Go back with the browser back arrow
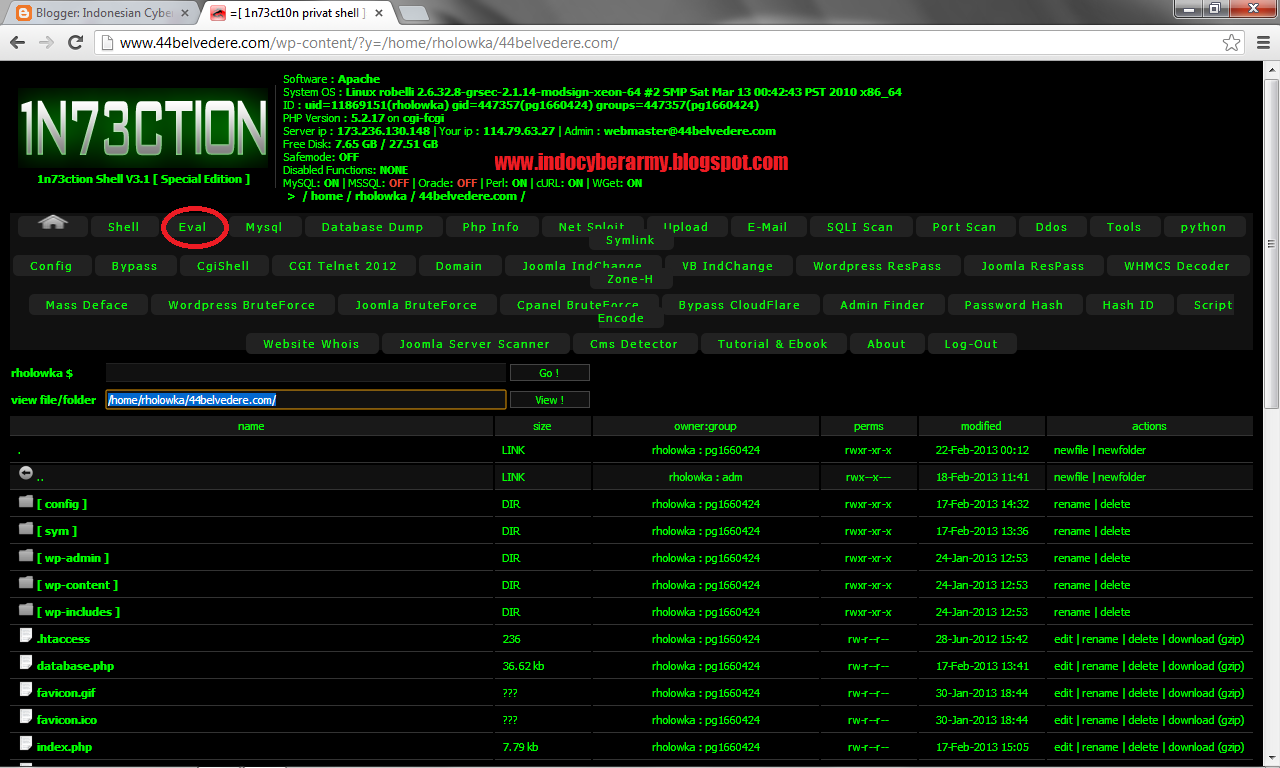The height and width of the screenshot is (768, 1280). pyautogui.click(x=18, y=43)
